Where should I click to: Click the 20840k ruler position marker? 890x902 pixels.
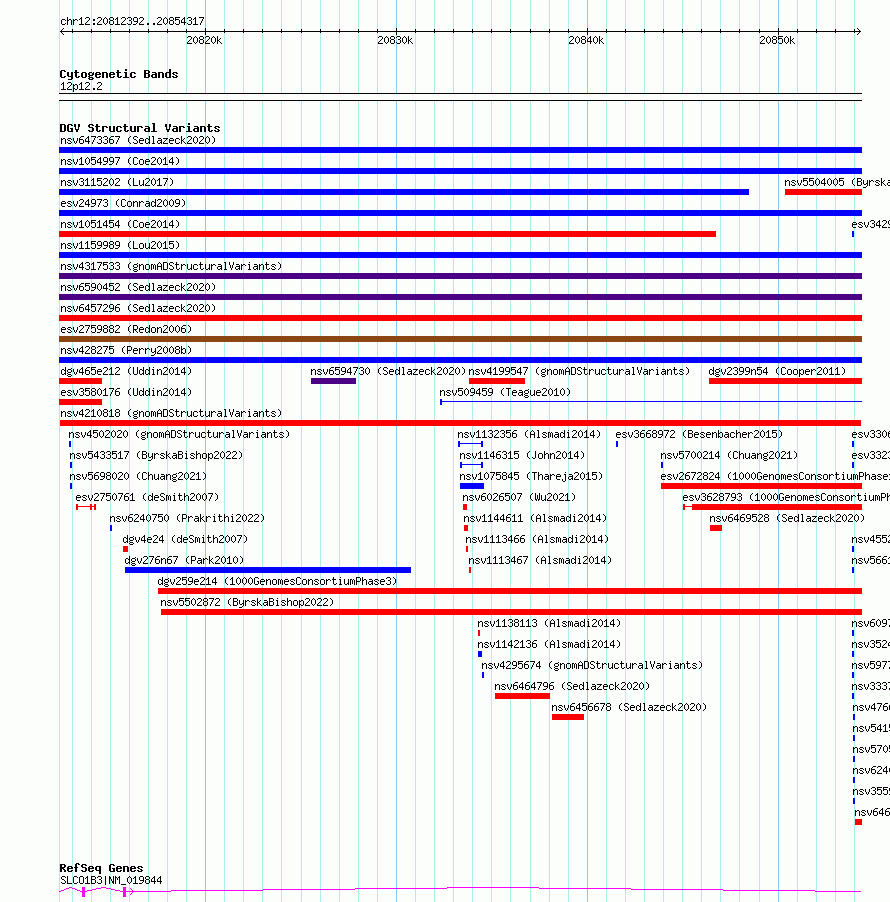(x=586, y=40)
